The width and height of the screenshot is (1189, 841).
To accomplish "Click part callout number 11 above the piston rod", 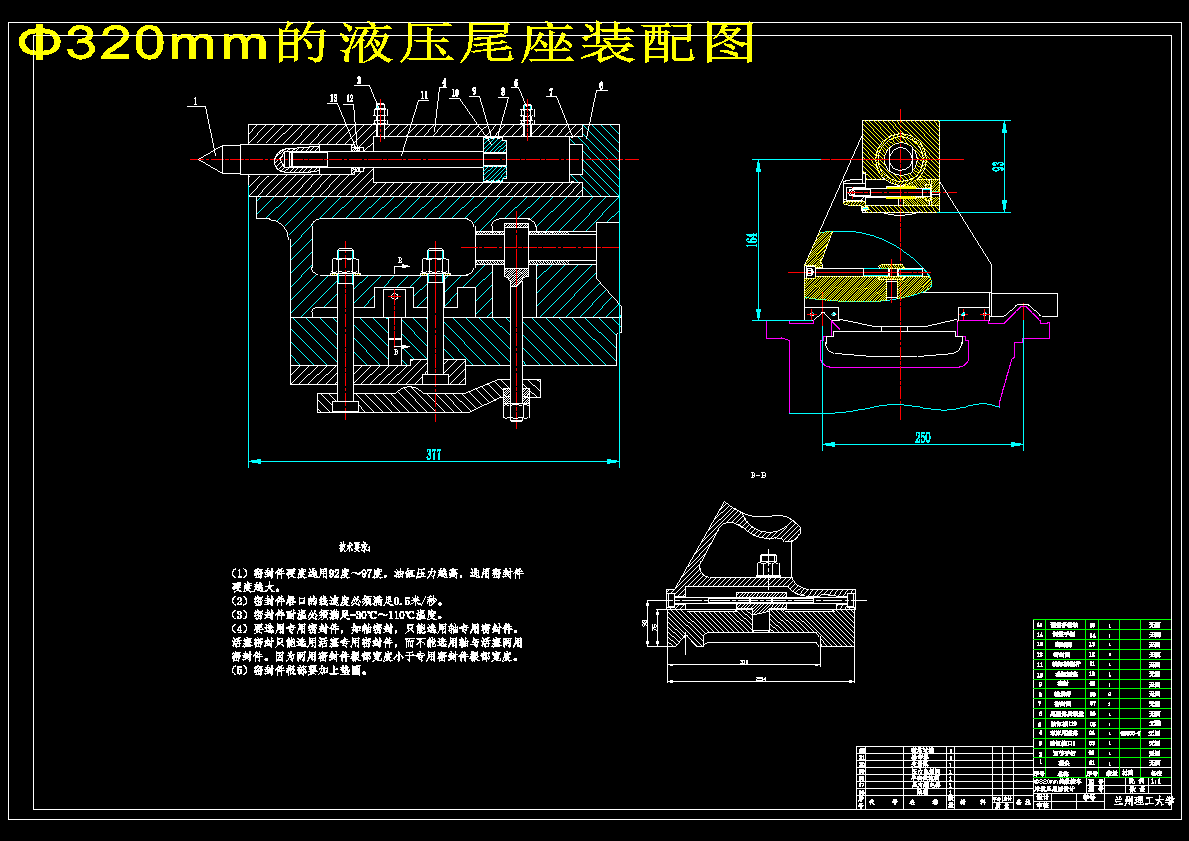I will [423, 95].
